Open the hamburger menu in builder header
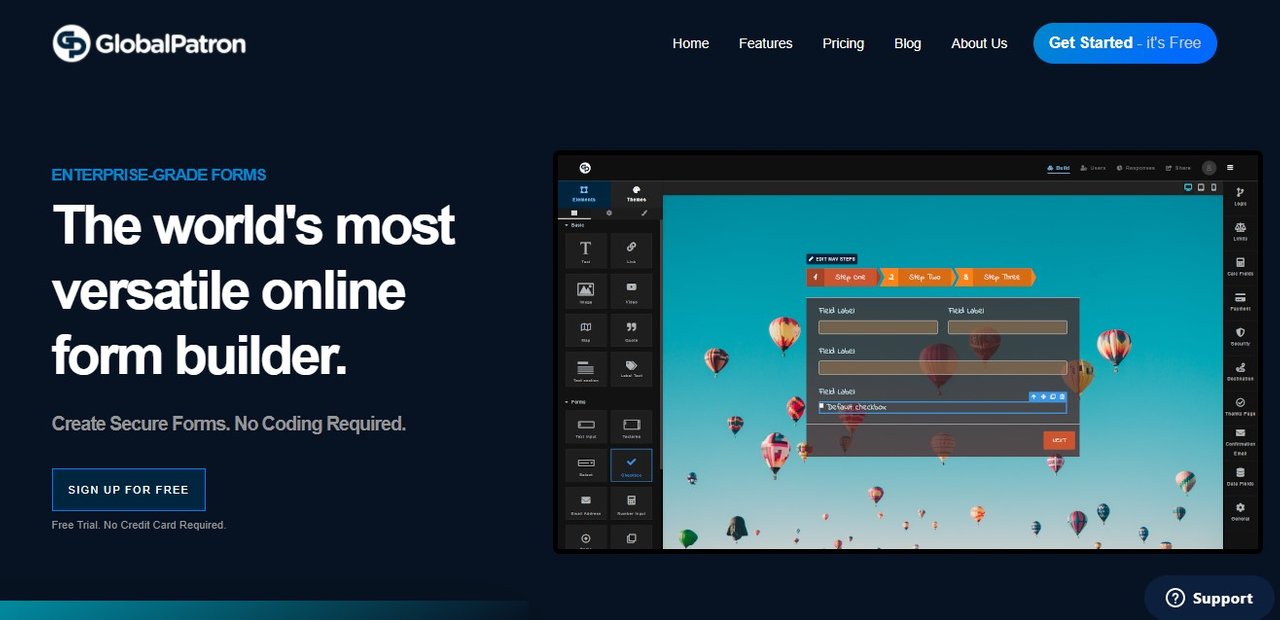The height and width of the screenshot is (620, 1280). (x=1230, y=168)
